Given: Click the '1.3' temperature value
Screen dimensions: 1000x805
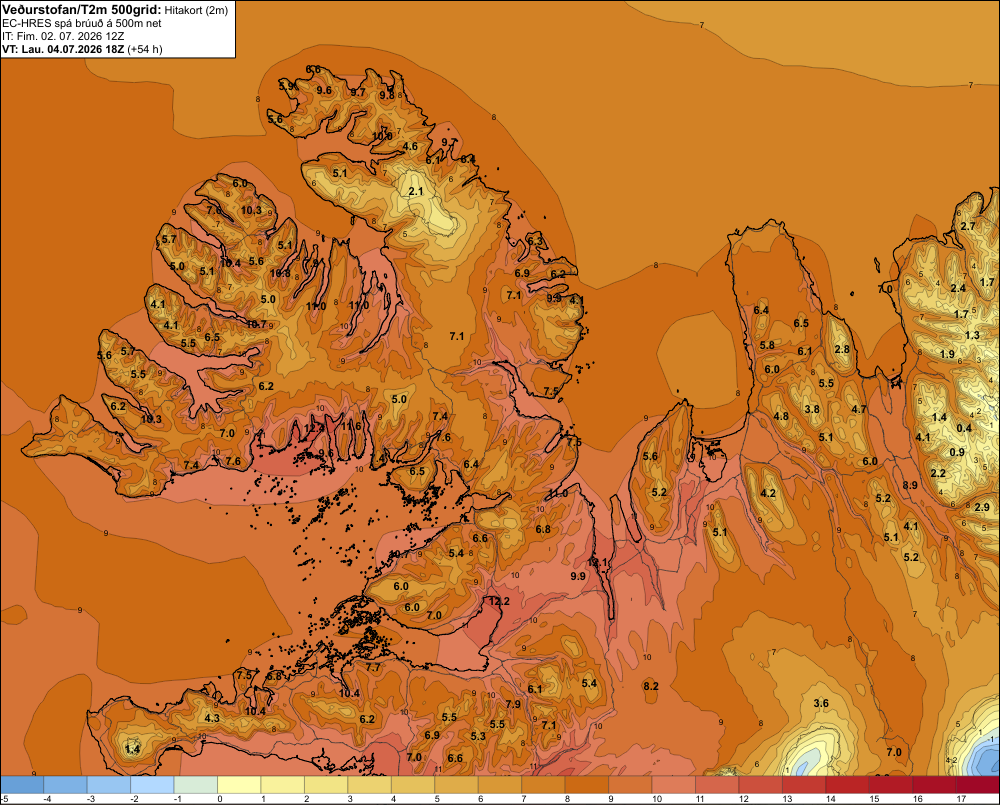Looking at the screenshot, I should click(x=972, y=336).
